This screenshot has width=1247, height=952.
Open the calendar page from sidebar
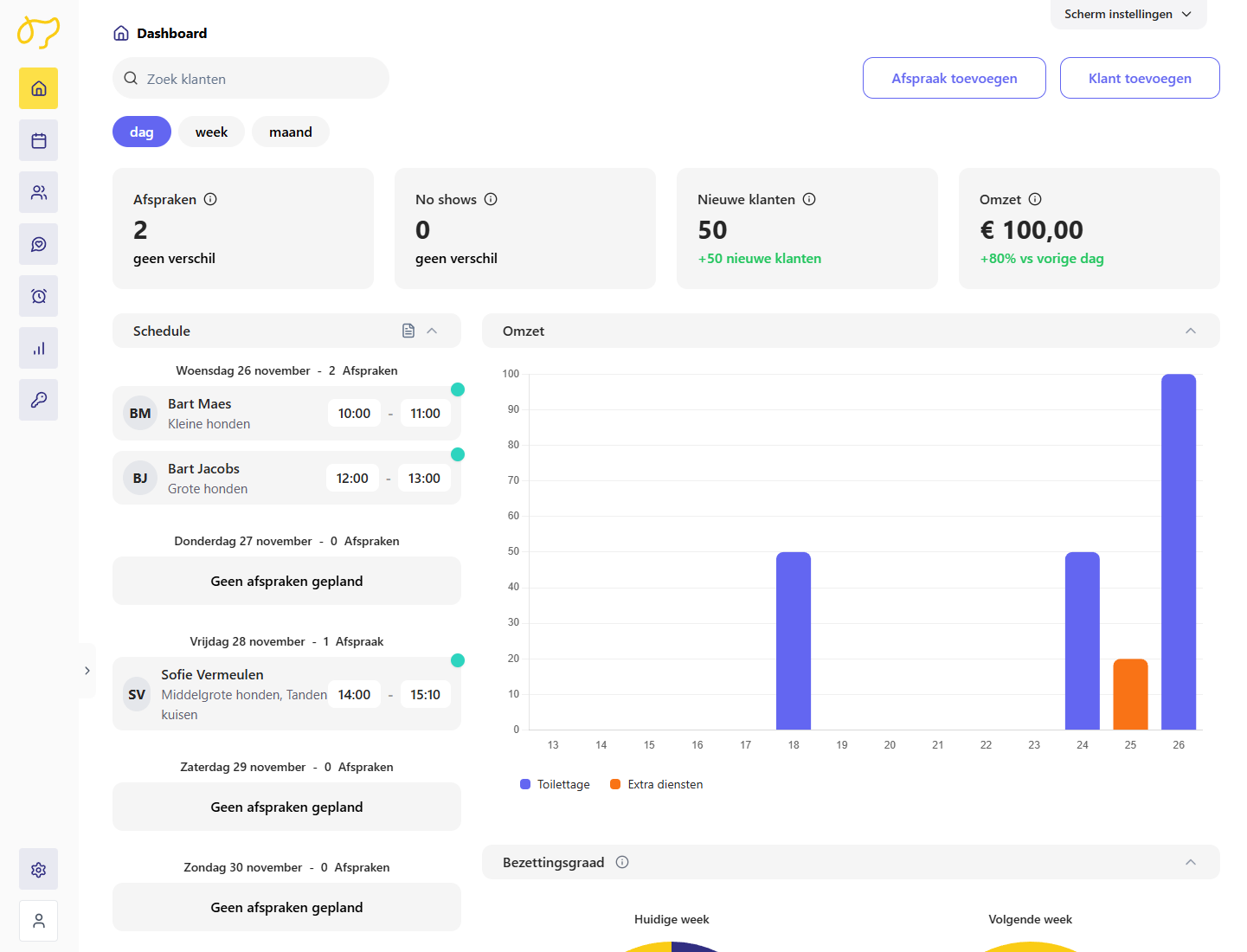(x=39, y=140)
